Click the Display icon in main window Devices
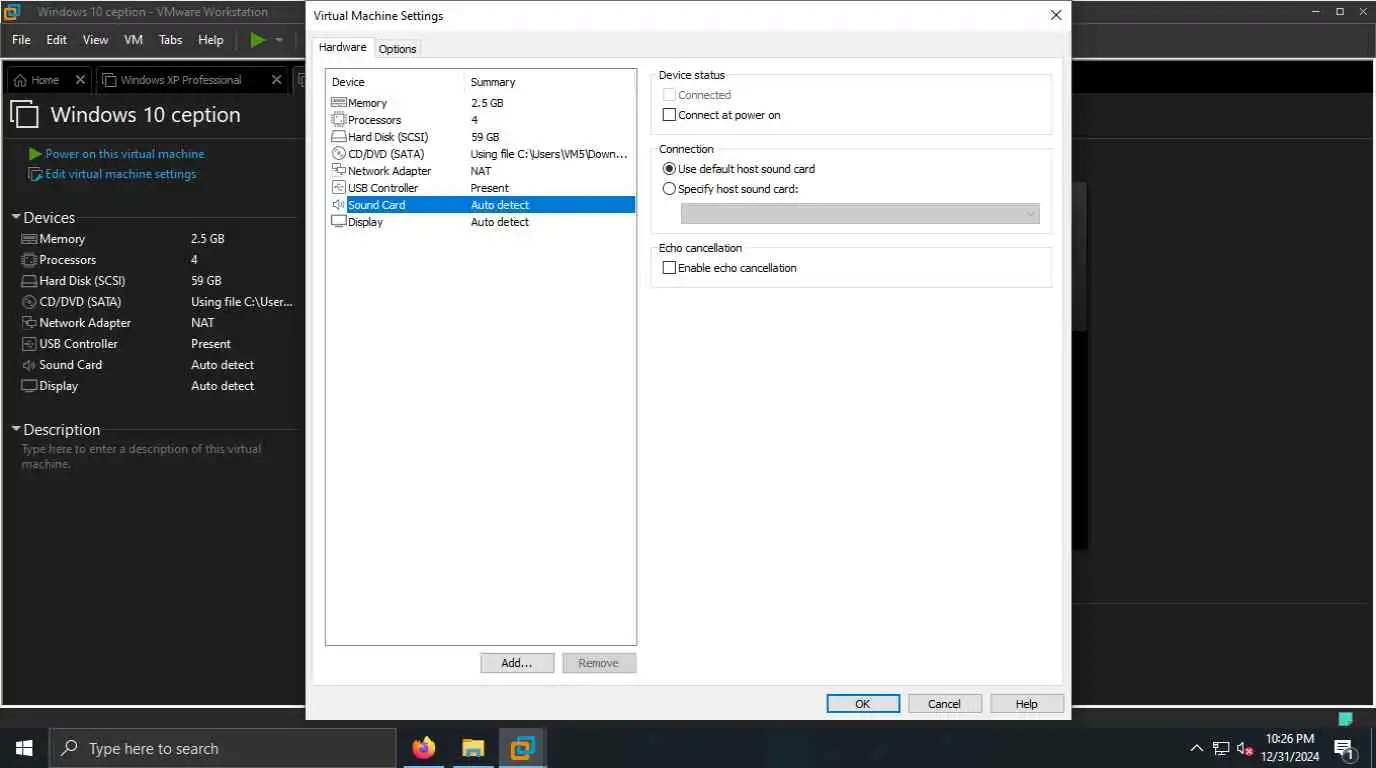Image resolution: width=1376 pixels, height=768 pixels. (x=28, y=386)
